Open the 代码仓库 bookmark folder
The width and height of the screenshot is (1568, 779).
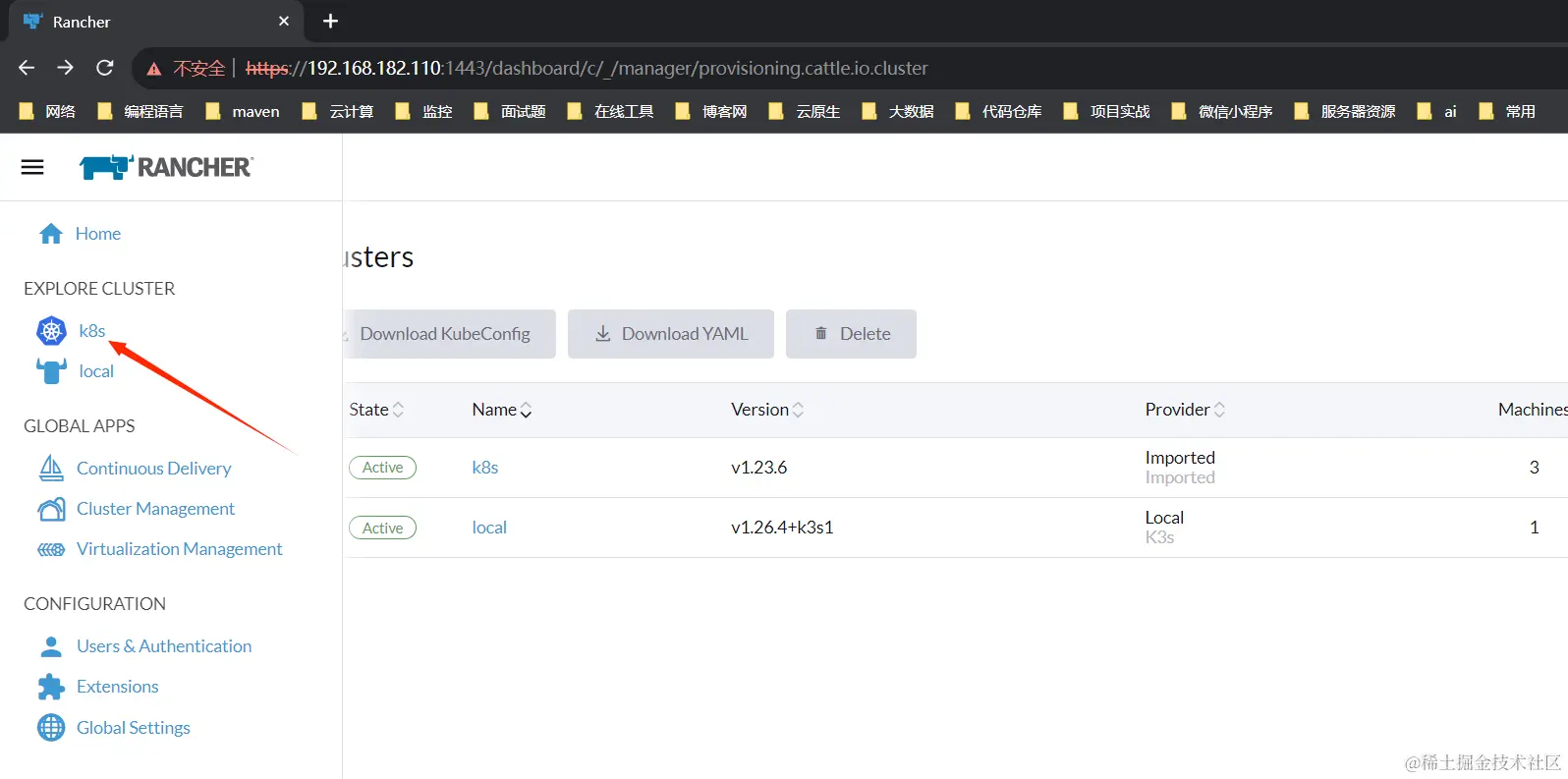pyautogui.click(x=999, y=111)
